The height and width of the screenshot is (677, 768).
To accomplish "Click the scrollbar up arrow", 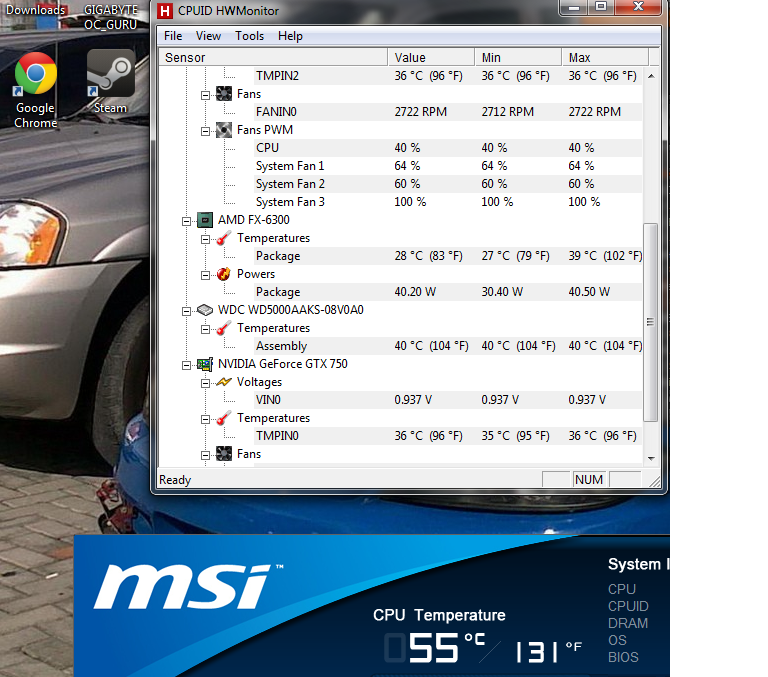I will pos(651,75).
